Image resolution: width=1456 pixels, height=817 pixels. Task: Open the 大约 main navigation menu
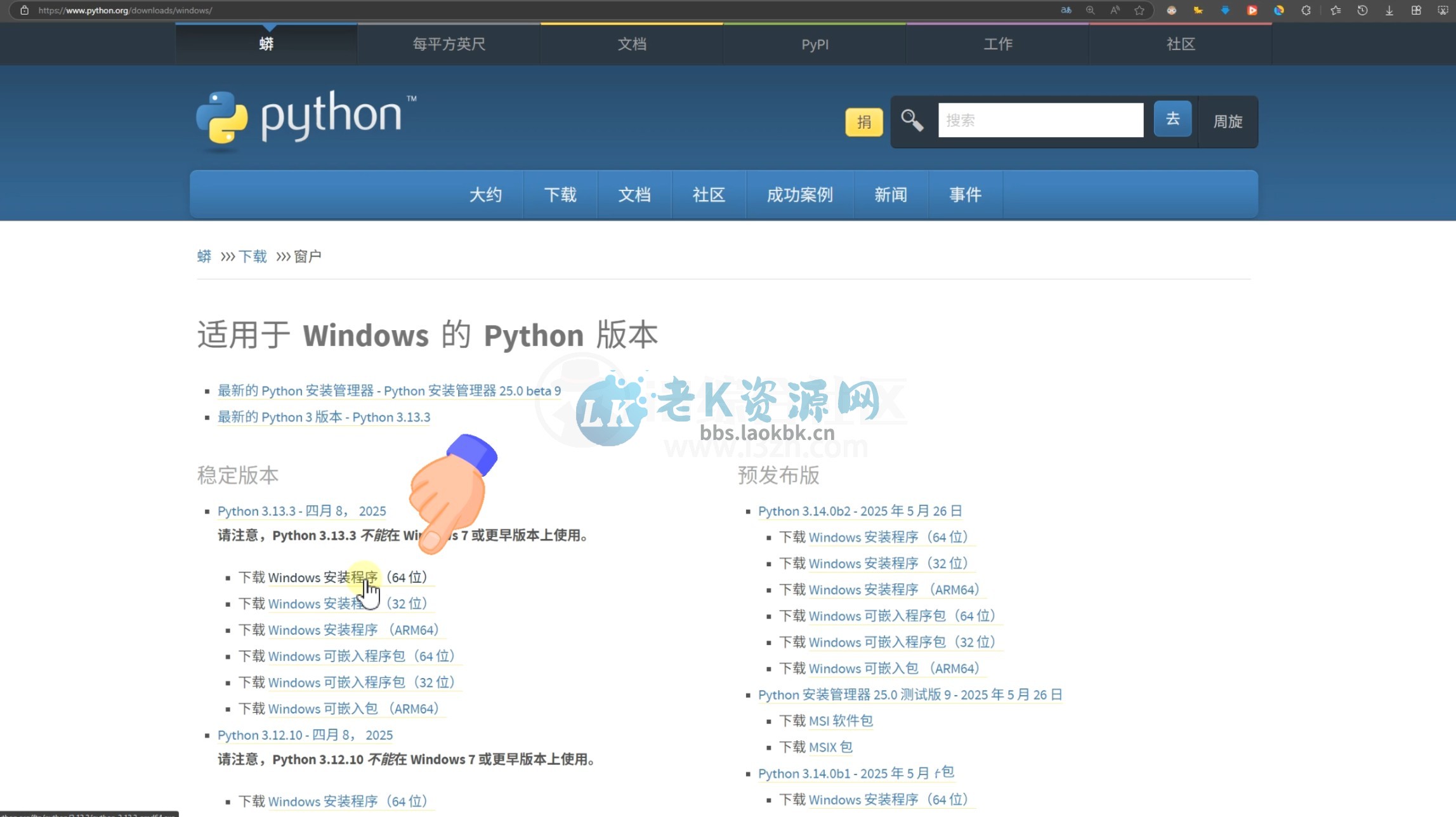coord(485,195)
